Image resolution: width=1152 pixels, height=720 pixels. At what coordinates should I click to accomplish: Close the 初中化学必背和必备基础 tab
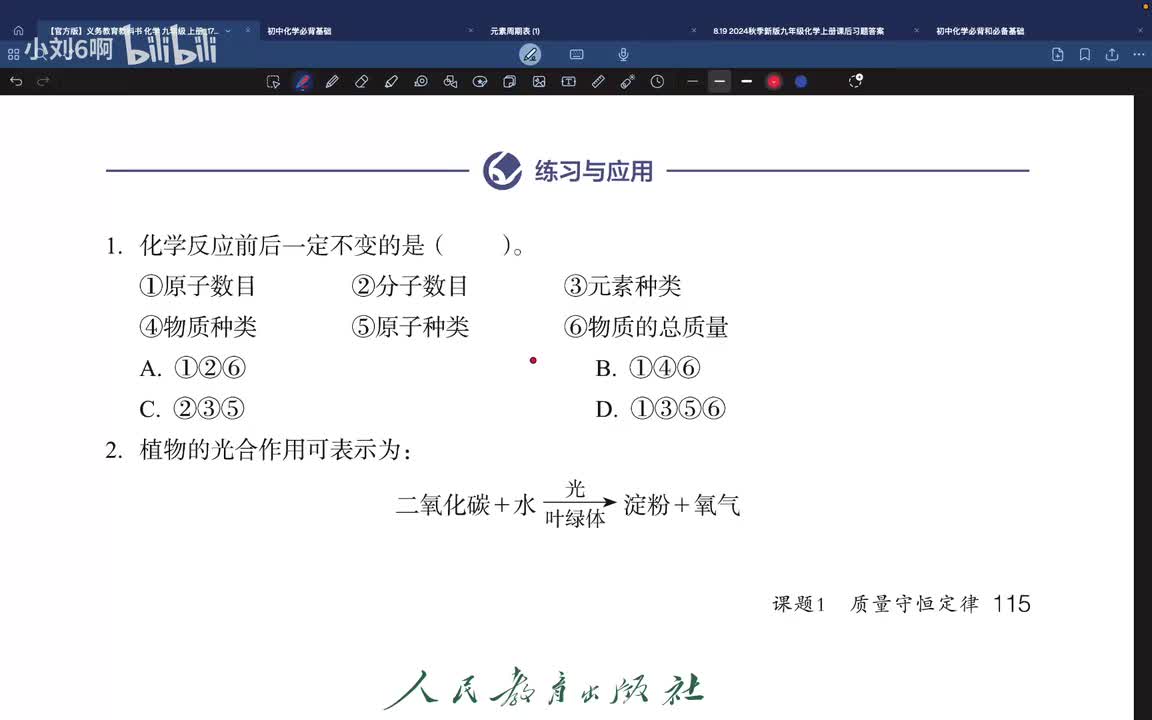click(x=1141, y=31)
